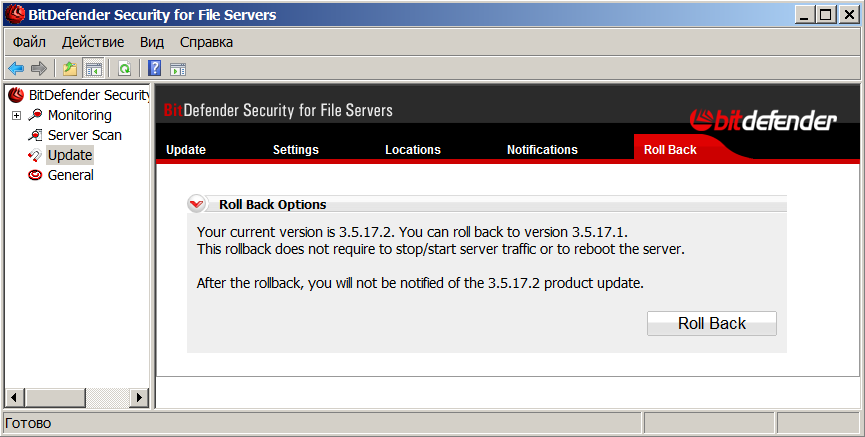Open the Server Scan tree item
The image size is (865, 437).
click(84, 135)
